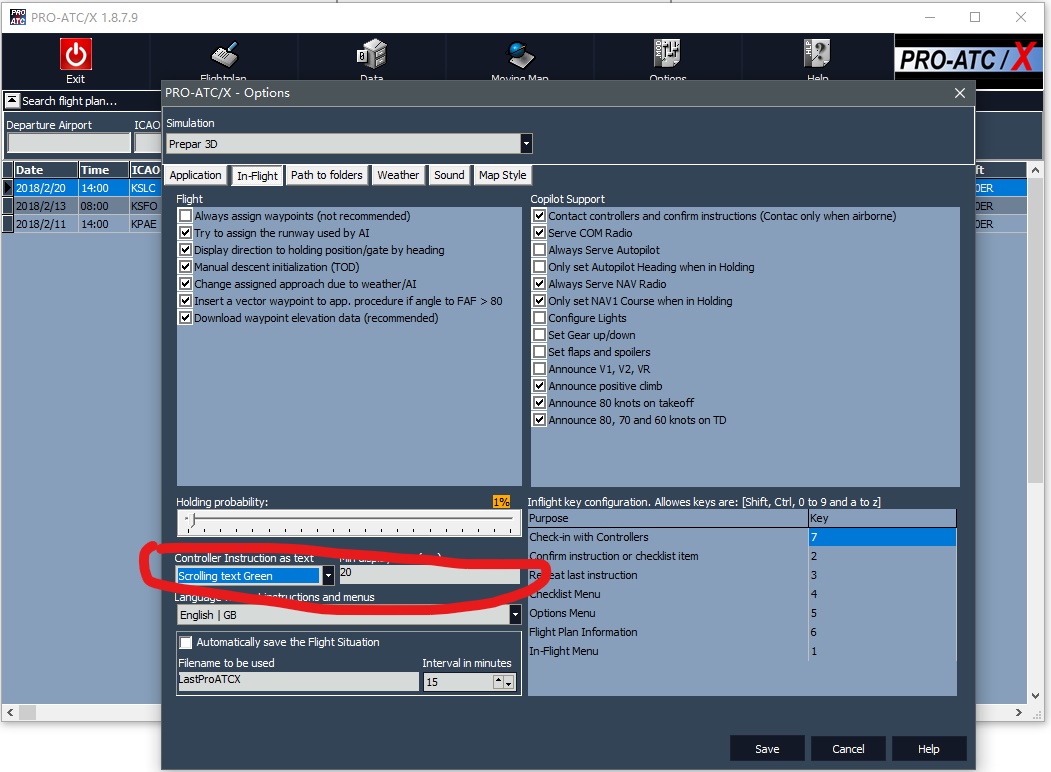Screen dimensions: 1051x772
Task: Click the Save button
Action: [x=767, y=749]
